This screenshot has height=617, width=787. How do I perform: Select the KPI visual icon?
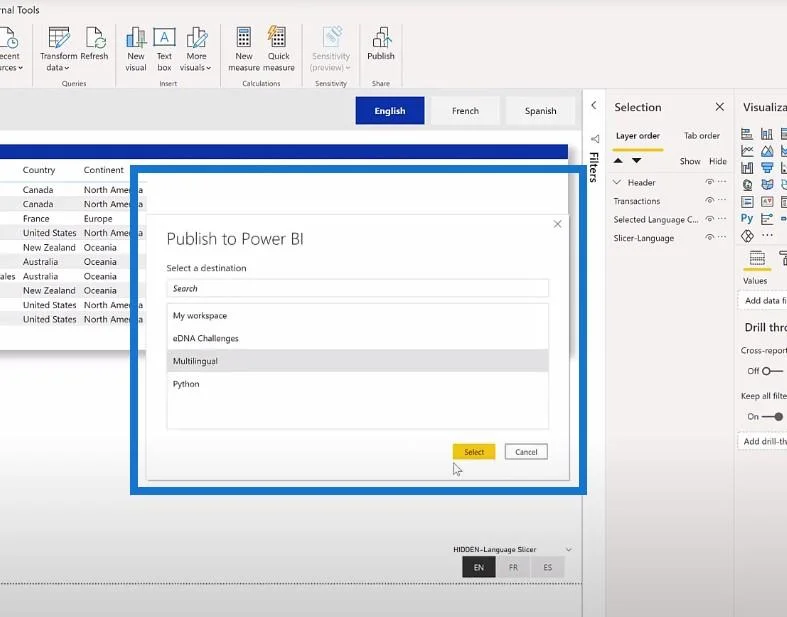(767, 202)
